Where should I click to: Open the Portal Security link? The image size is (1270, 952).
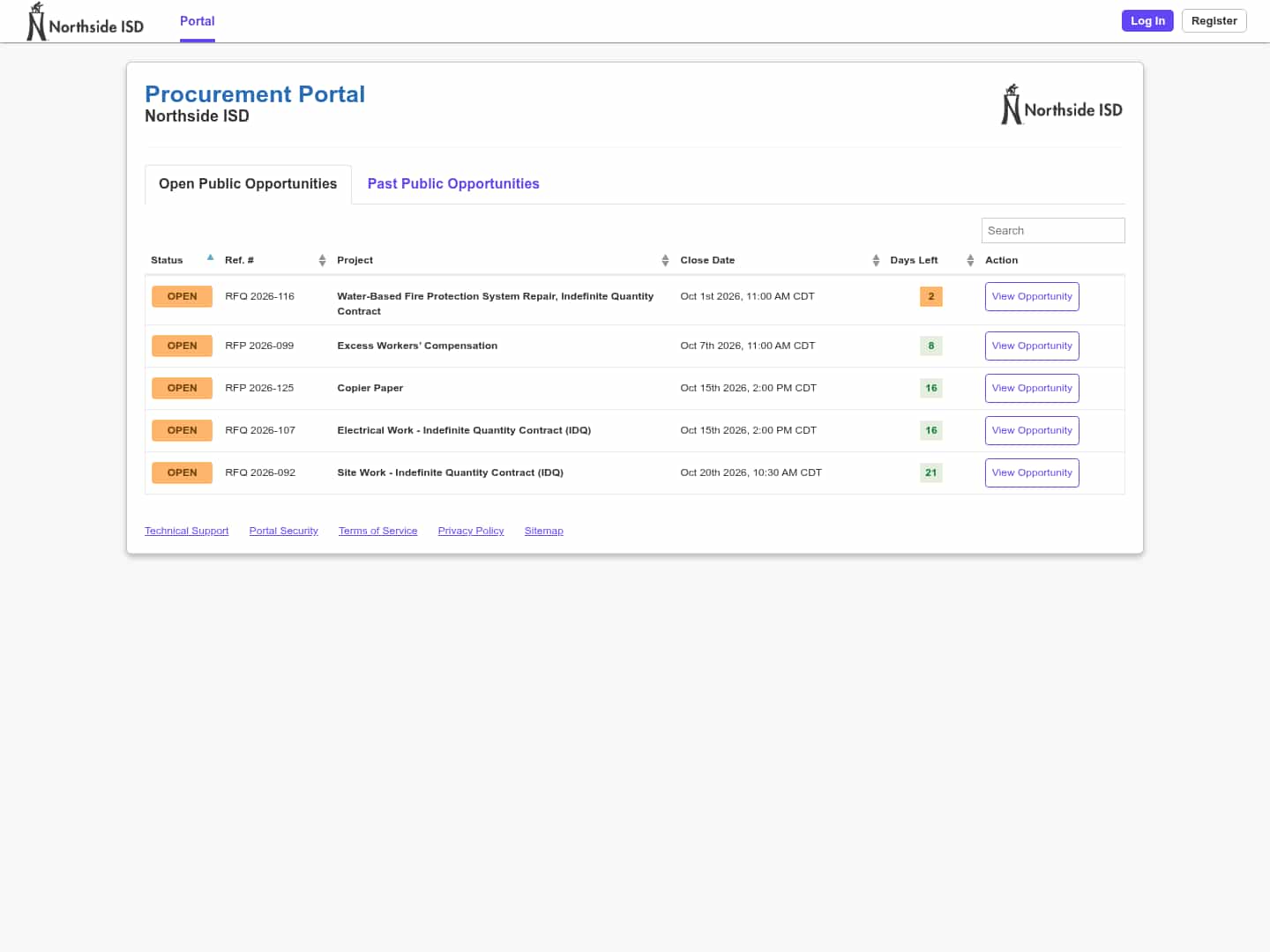point(283,531)
